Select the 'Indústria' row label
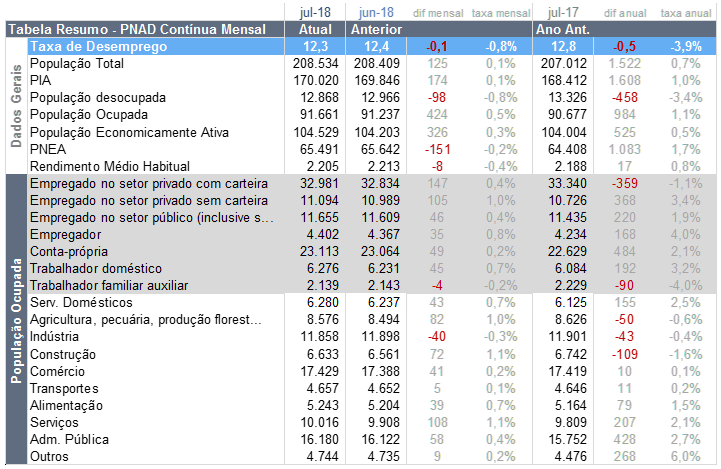Screen dimensions: 721x469 point(54,337)
